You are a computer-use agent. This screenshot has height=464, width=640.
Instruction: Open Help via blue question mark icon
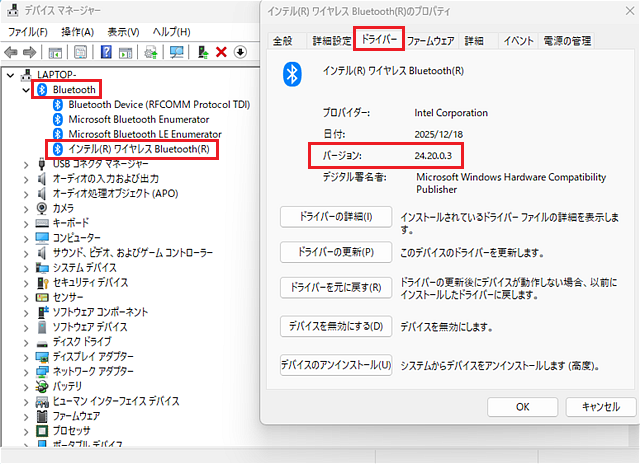click(106, 52)
